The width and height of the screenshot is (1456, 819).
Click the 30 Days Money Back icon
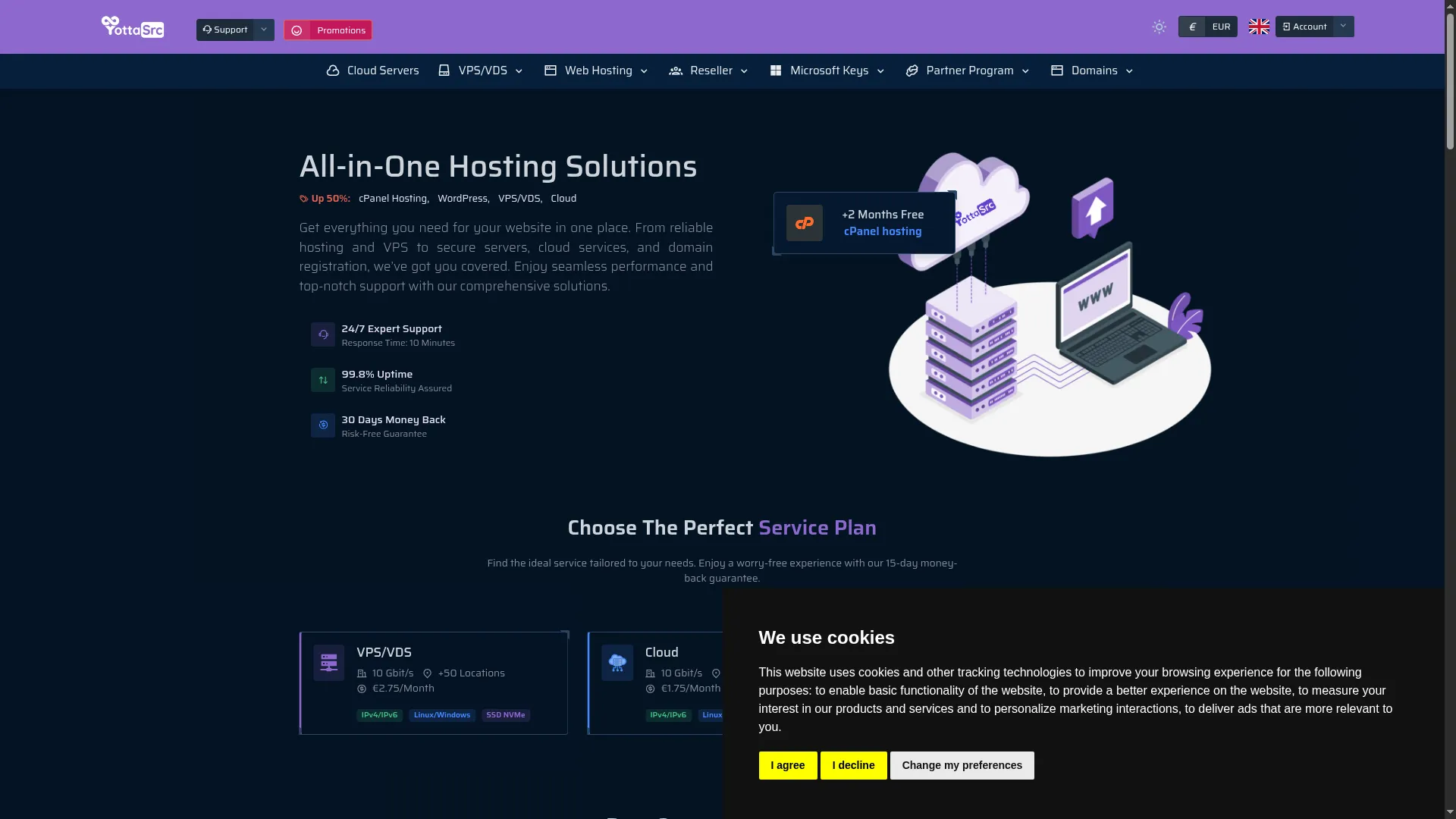coord(323,425)
